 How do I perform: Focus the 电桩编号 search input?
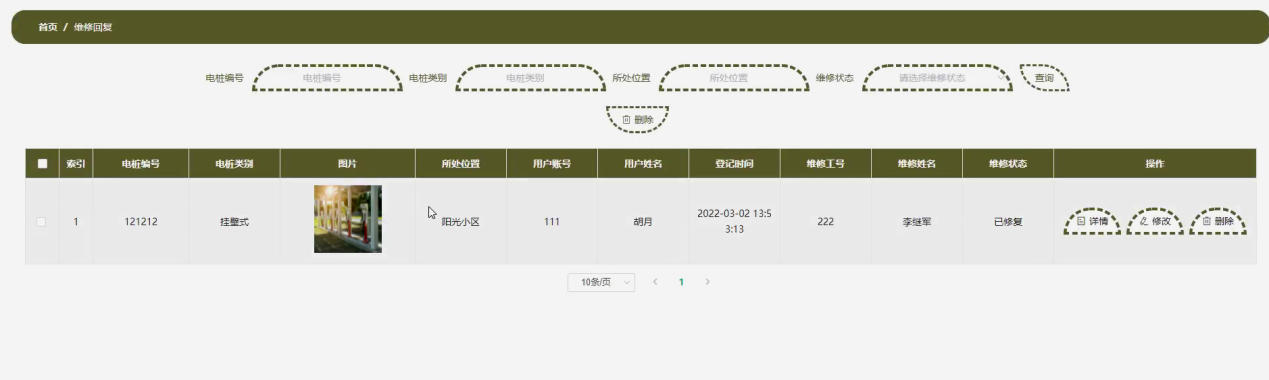coord(327,78)
